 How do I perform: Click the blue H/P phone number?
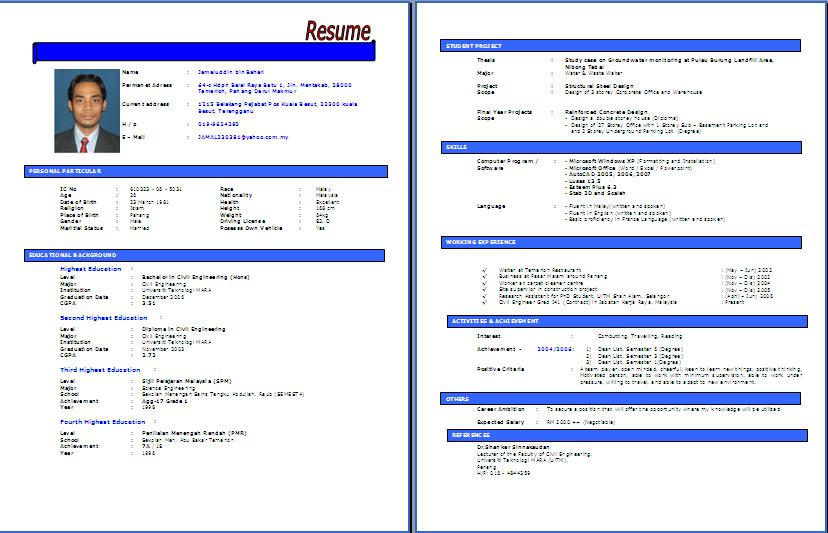[218, 124]
